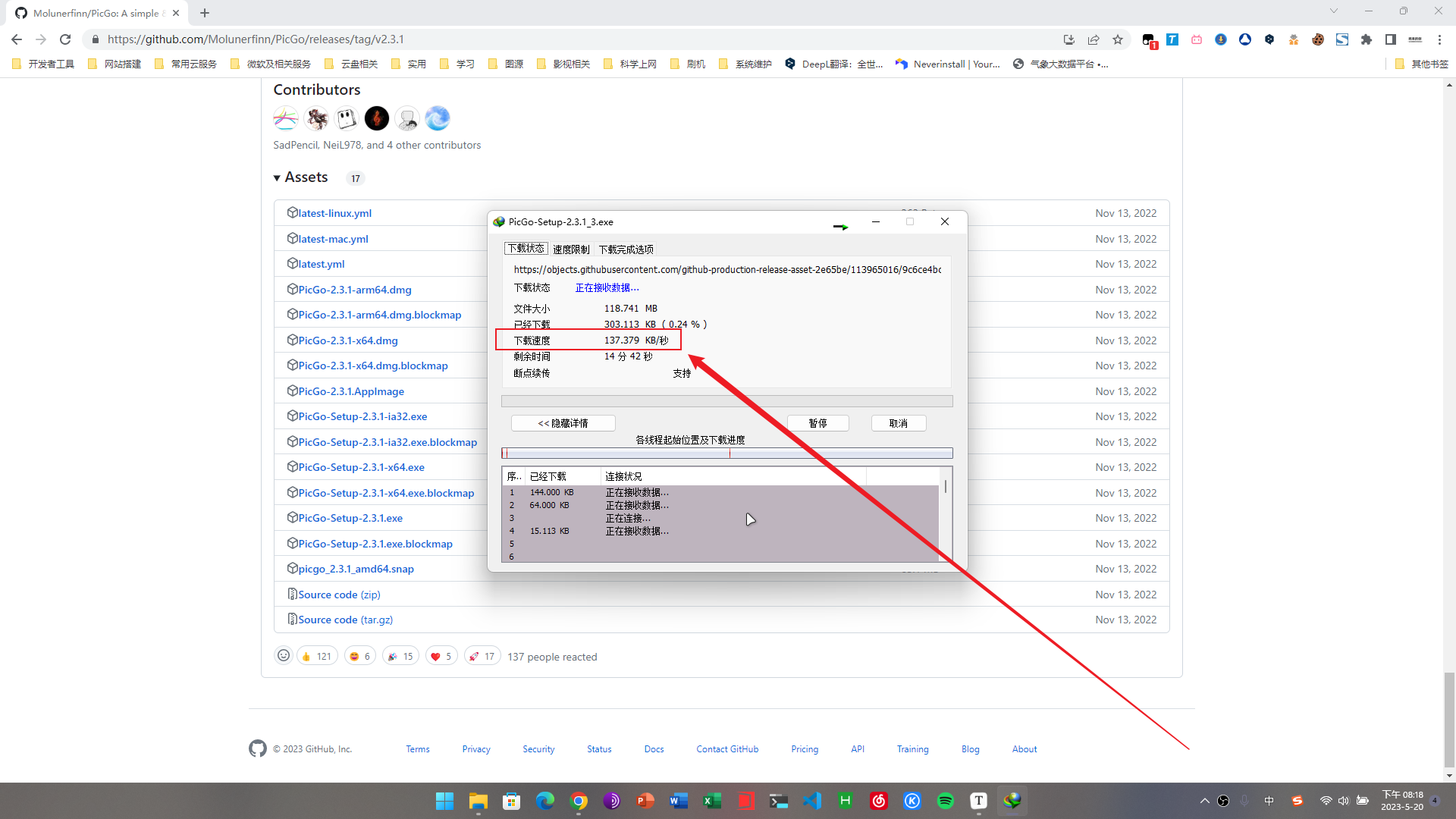Toggle laugh reaction 6
The width and height of the screenshot is (1456, 819).
pos(359,656)
